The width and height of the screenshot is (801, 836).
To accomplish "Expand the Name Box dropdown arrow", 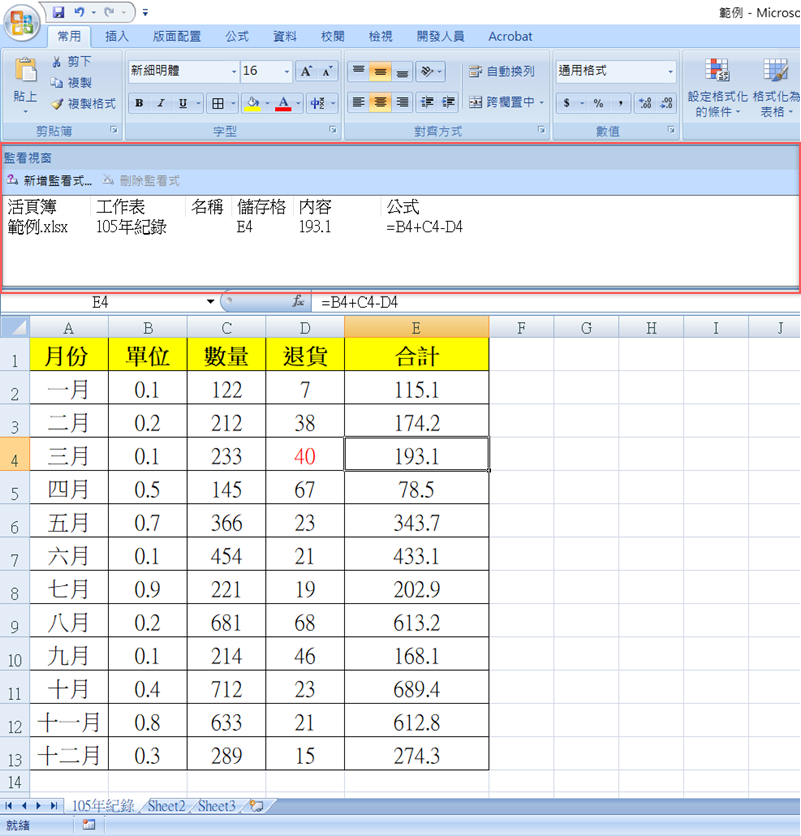I will [x=210, y=301].
